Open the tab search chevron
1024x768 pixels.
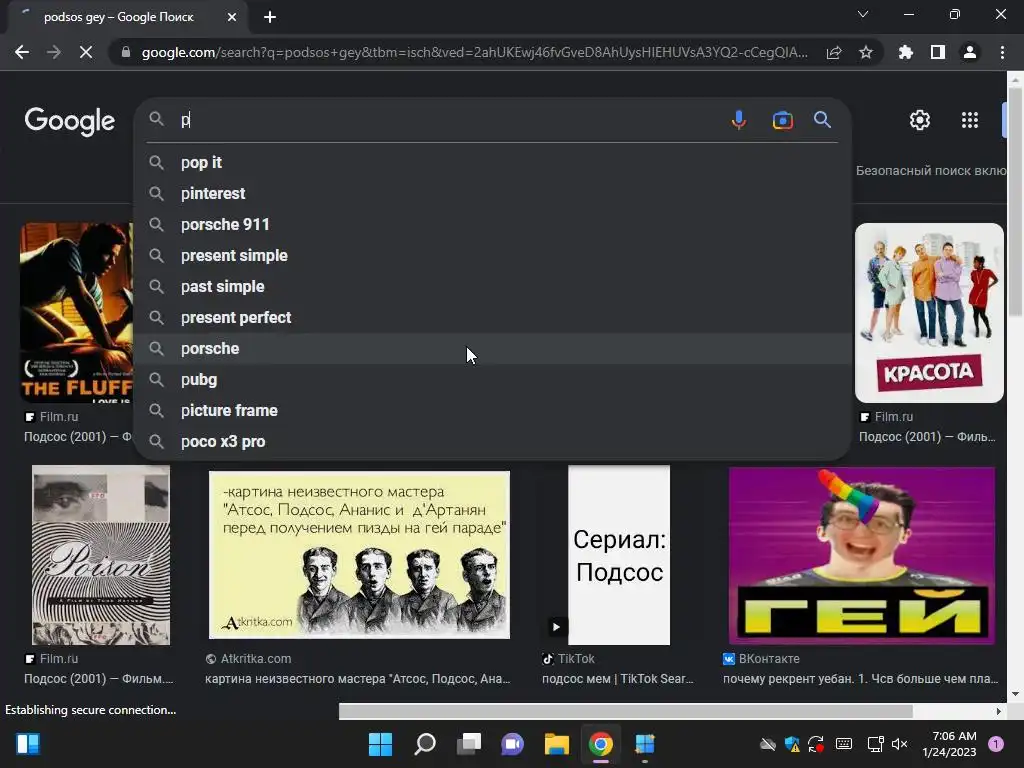coord(863,14)
